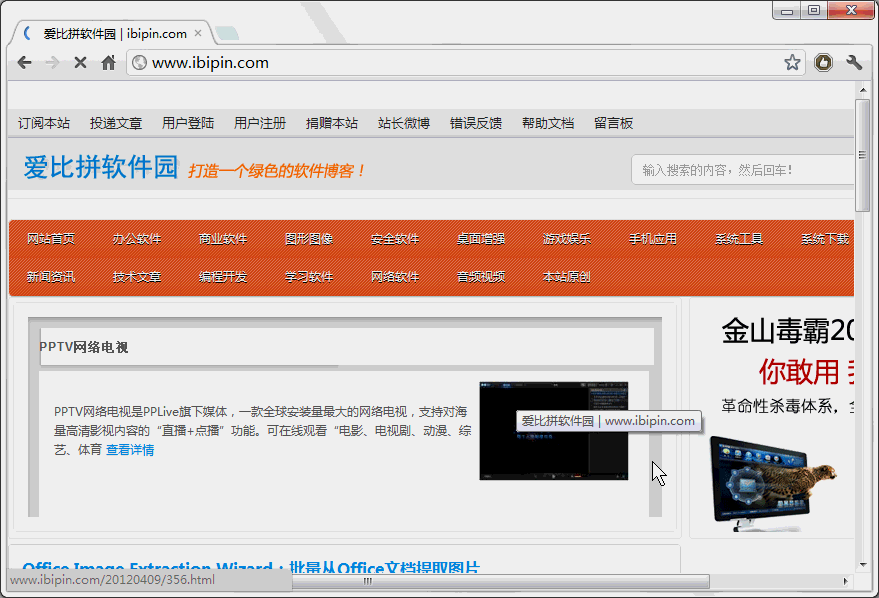Open 技术文章 category
Screen dimensions: 879x598
coord(137,276)
